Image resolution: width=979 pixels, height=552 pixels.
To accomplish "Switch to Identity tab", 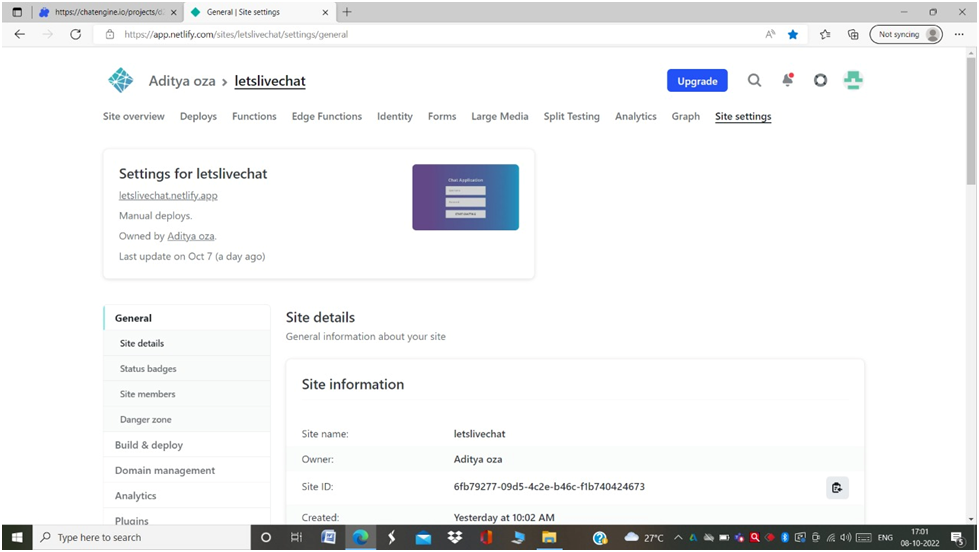I will click(x=395, y=116).
